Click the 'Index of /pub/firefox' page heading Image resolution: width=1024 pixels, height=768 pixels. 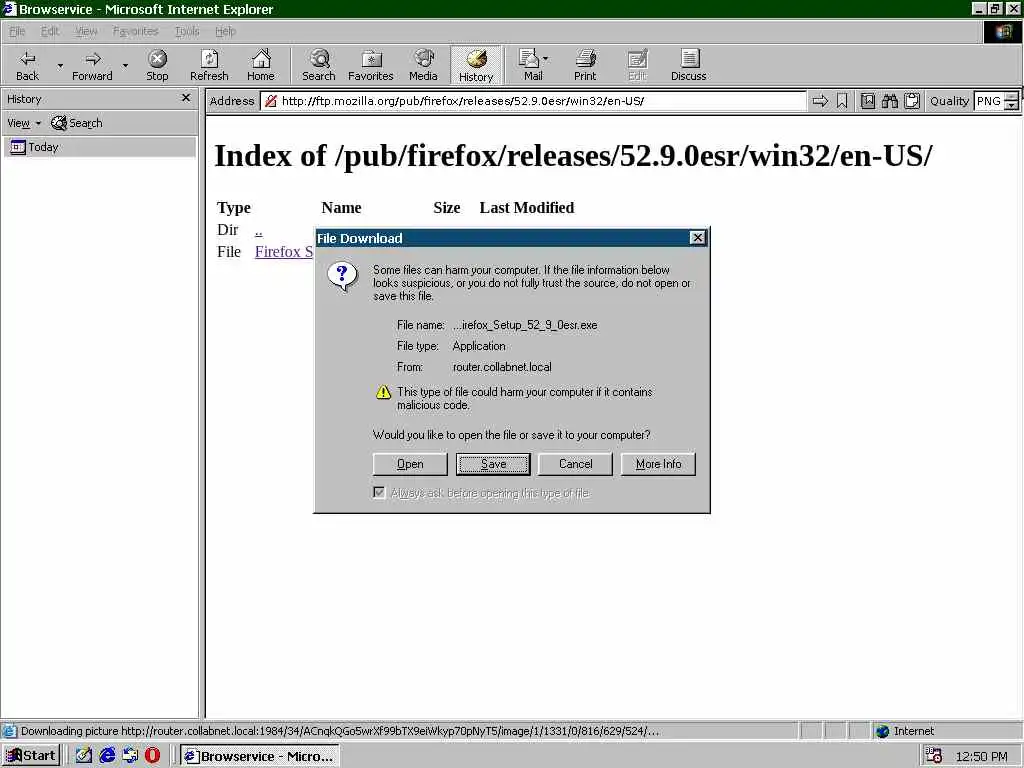pyautogui.click(x=573, y=155)
